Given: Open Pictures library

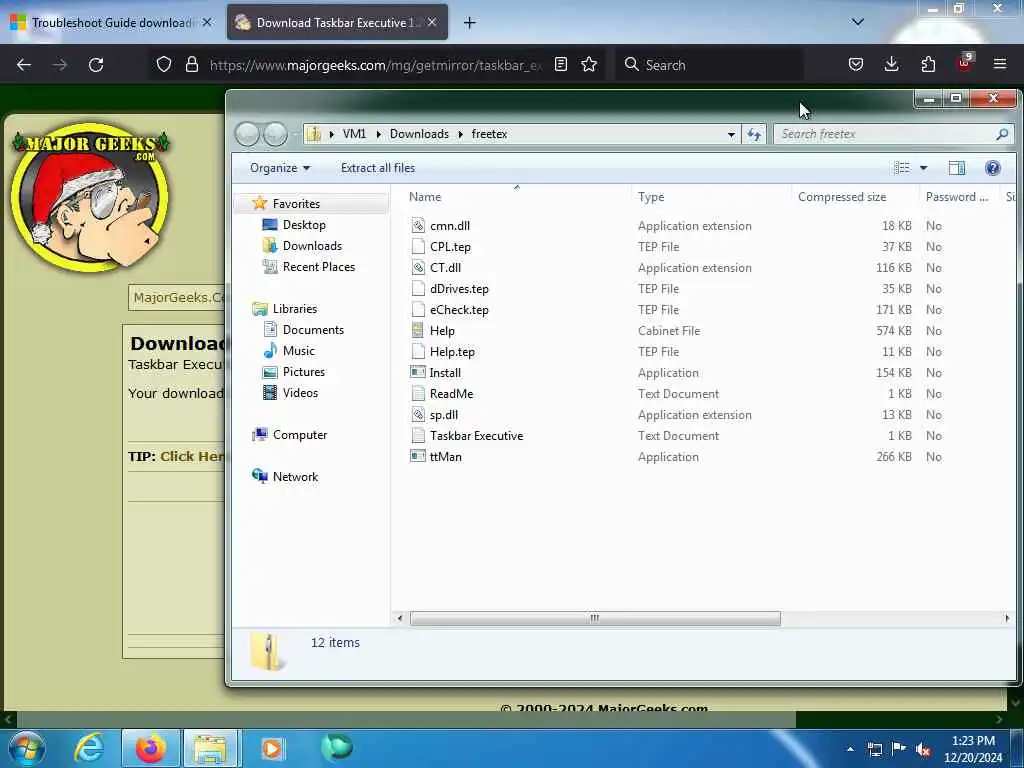Looking at the screenshot, I should pos(303,372).
